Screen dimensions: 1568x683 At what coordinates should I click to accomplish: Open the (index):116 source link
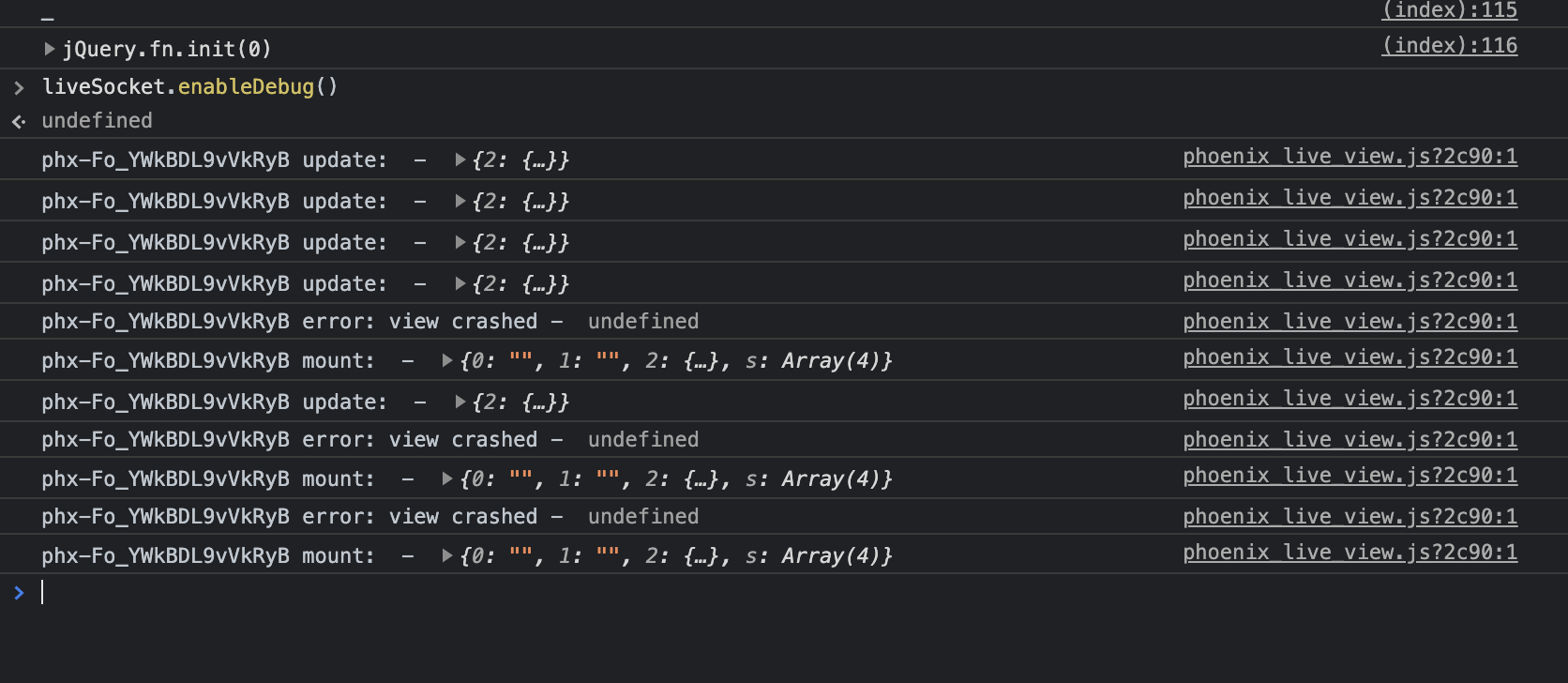[x=1450, y=45]
